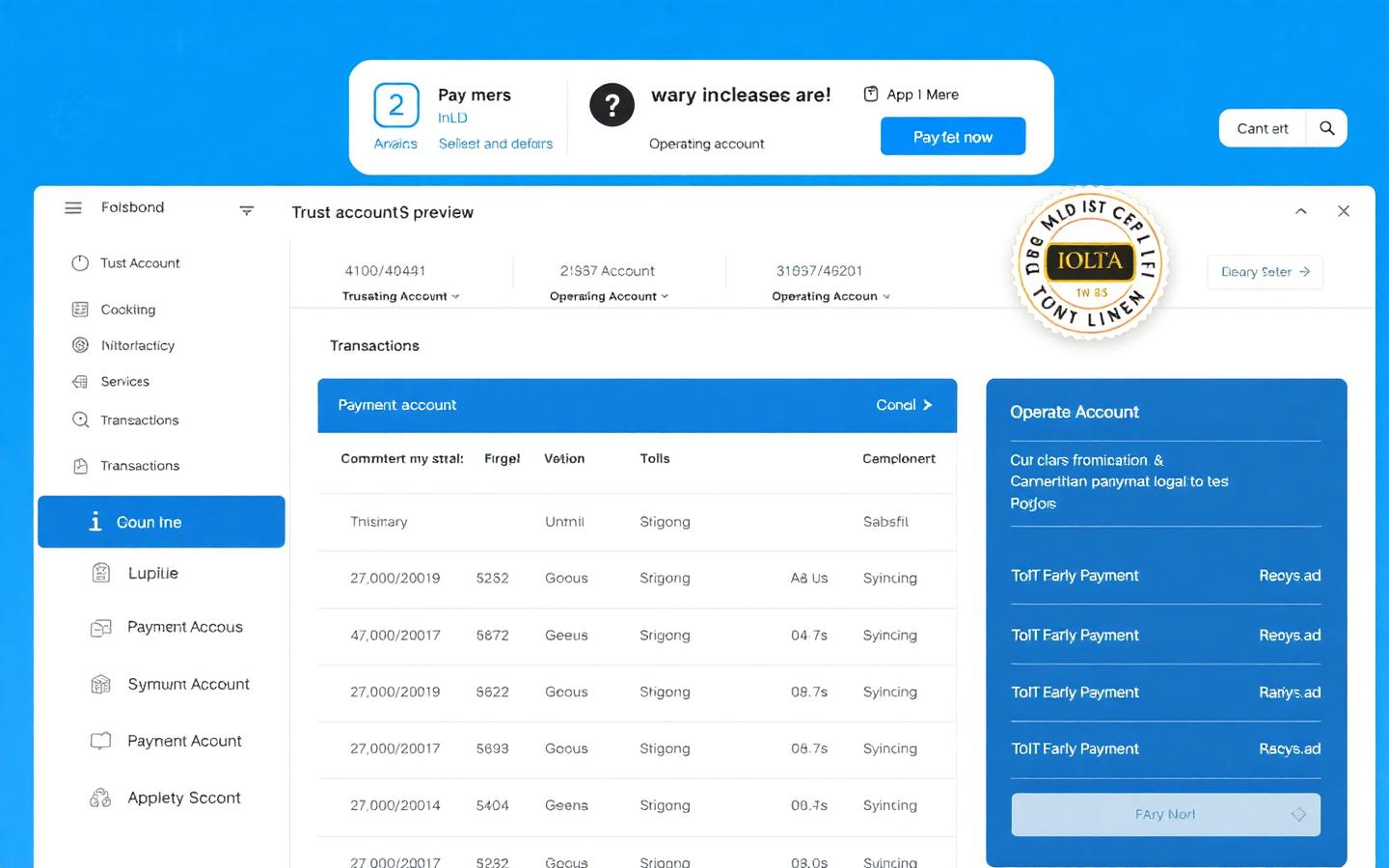Screen dimensions: 1389x868
Task: Click the Firgel column header
Action: coord(502,459)
